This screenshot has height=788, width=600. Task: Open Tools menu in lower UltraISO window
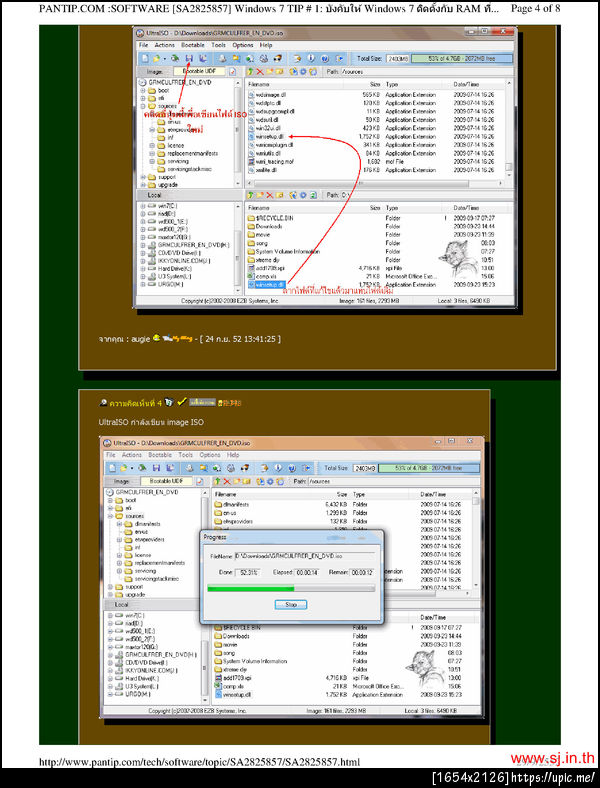pos(185,455)
